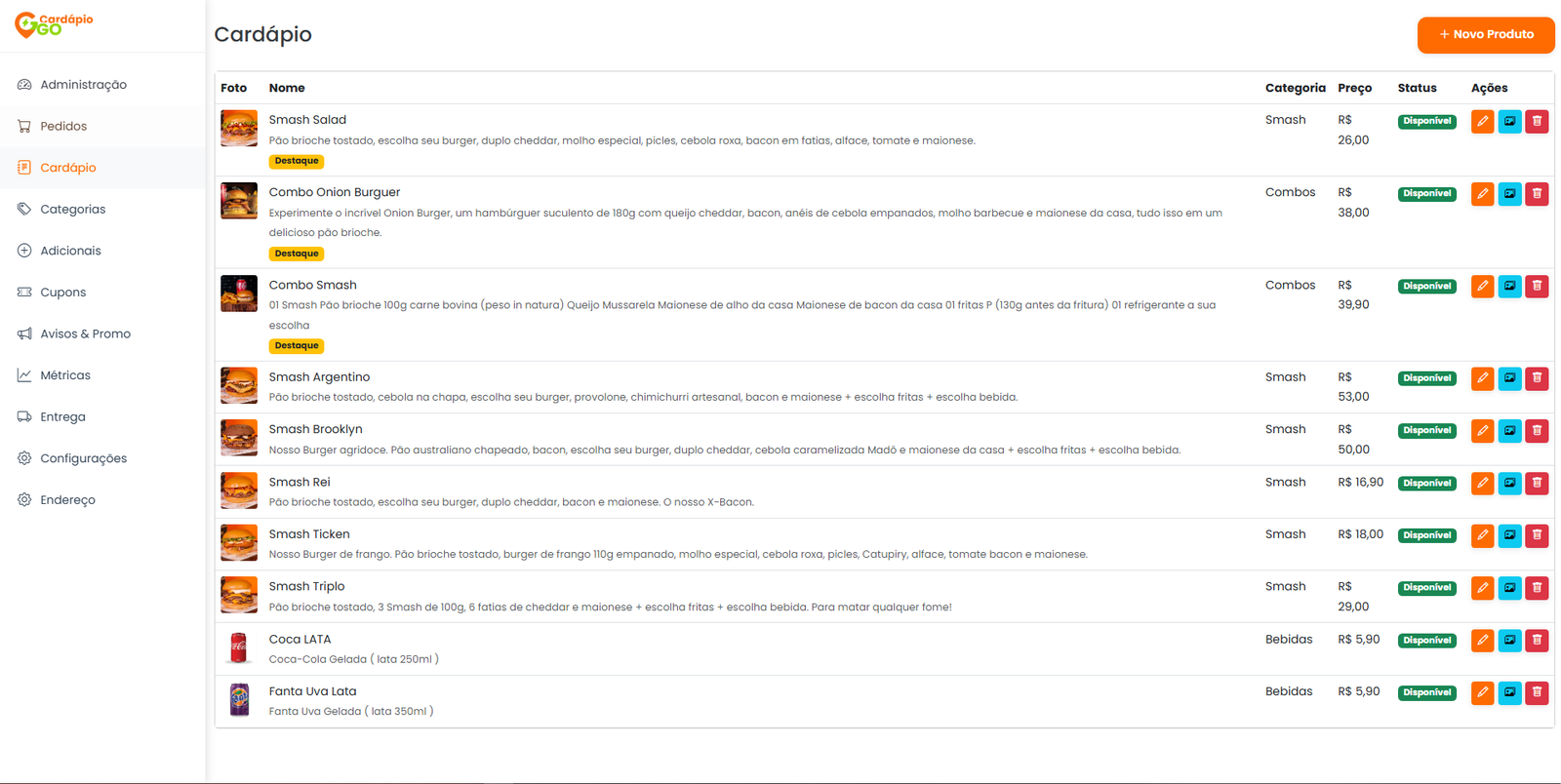Open the Métricas page
The image size is (1561, 784).
point(64,375)
